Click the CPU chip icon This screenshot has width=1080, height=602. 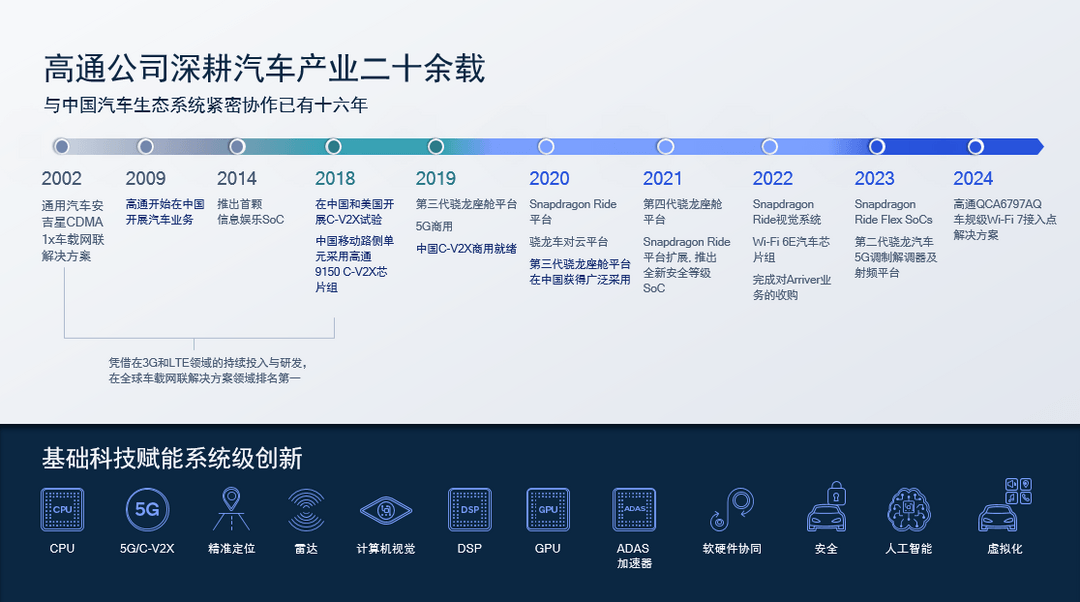pos(62,510)
